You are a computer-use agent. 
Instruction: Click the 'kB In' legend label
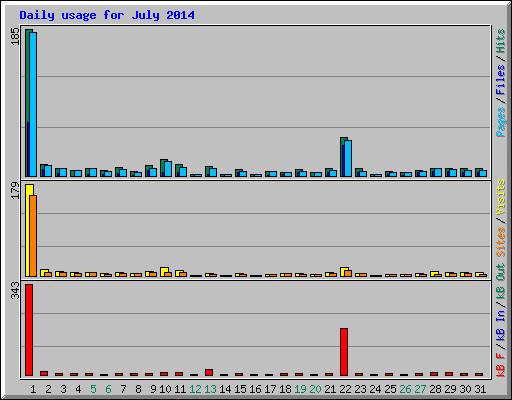coord(501,327)
